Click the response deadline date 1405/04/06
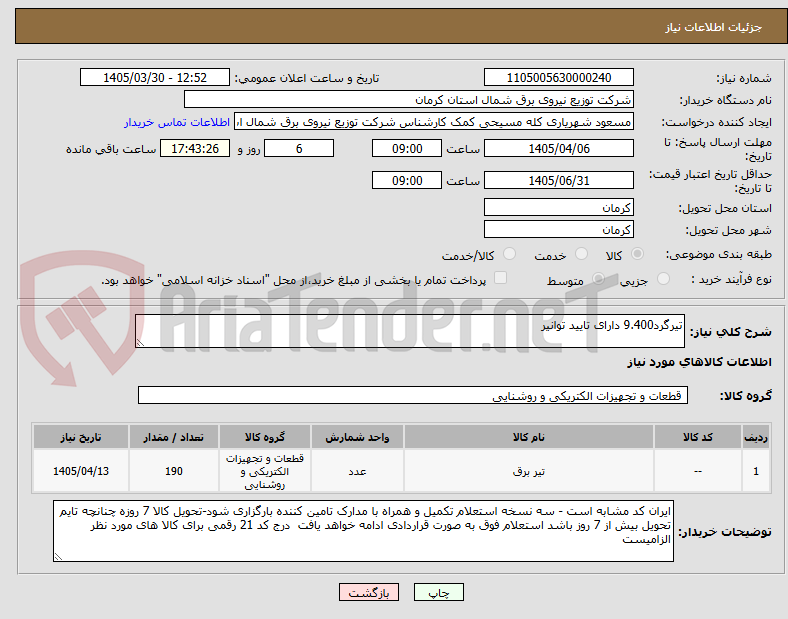Viewport: 788px width, 619px height. click(559, 148)
